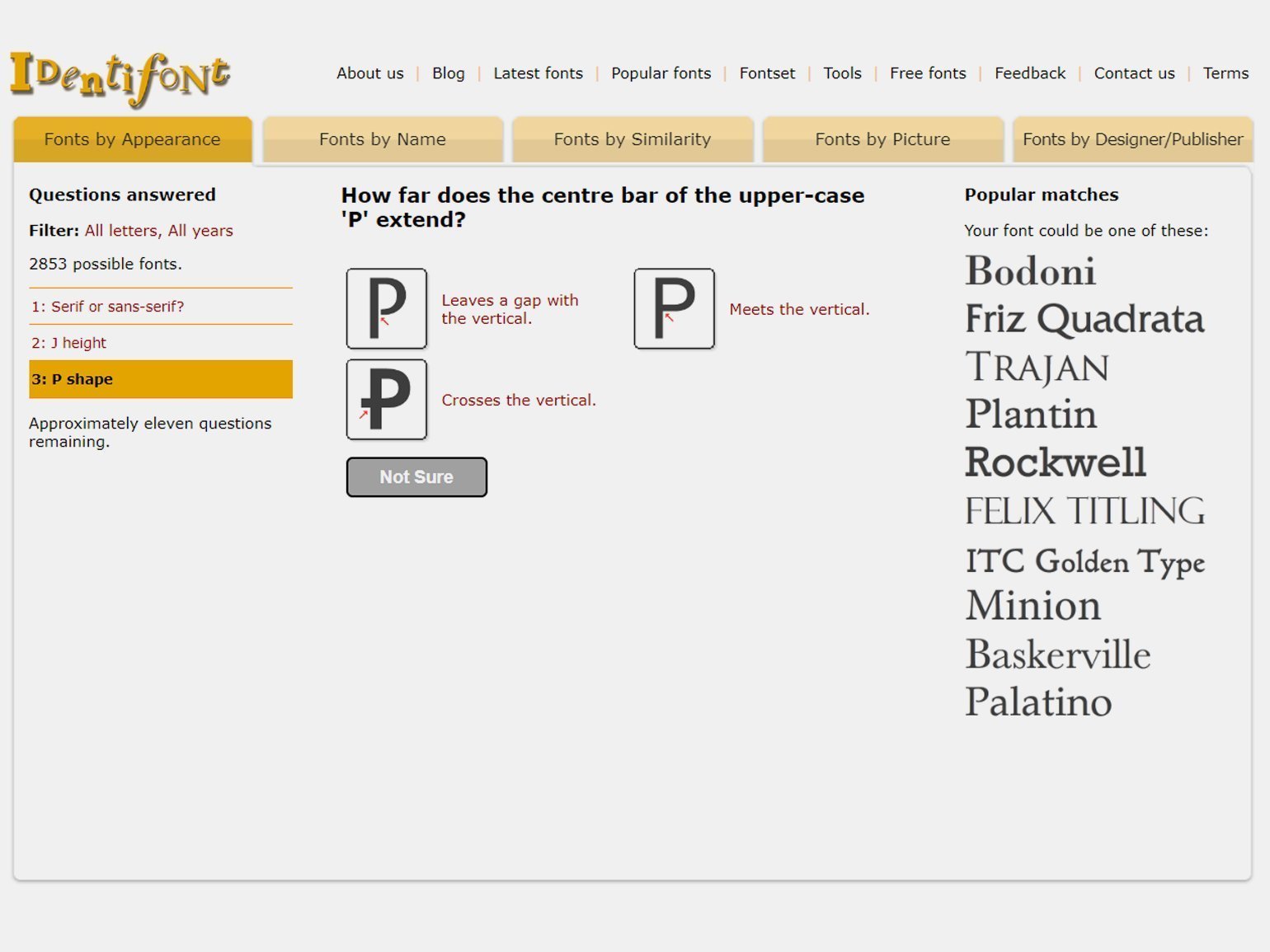
Task: Open the Feedback link
Action: [1030, 73]
